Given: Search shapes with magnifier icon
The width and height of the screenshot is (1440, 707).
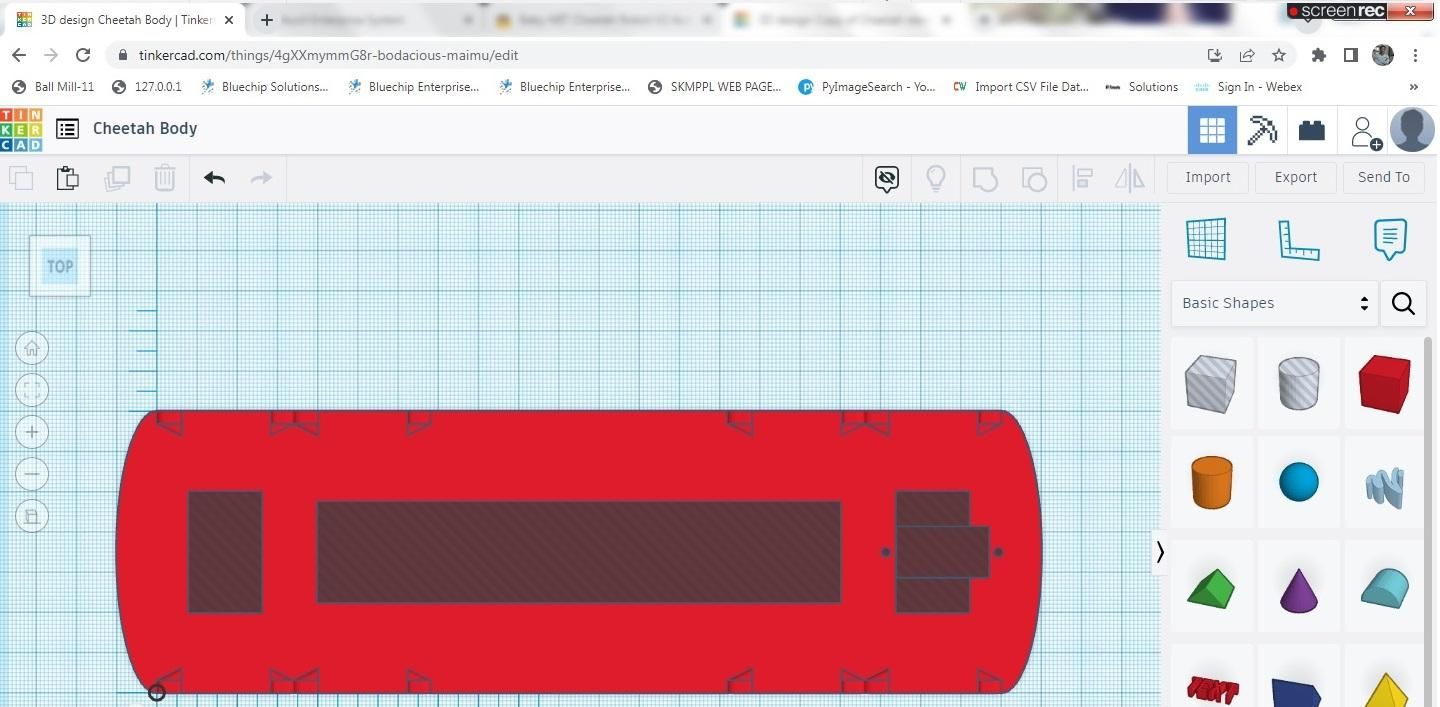Looking at the screenshot, I should [x=1403, y=303].
